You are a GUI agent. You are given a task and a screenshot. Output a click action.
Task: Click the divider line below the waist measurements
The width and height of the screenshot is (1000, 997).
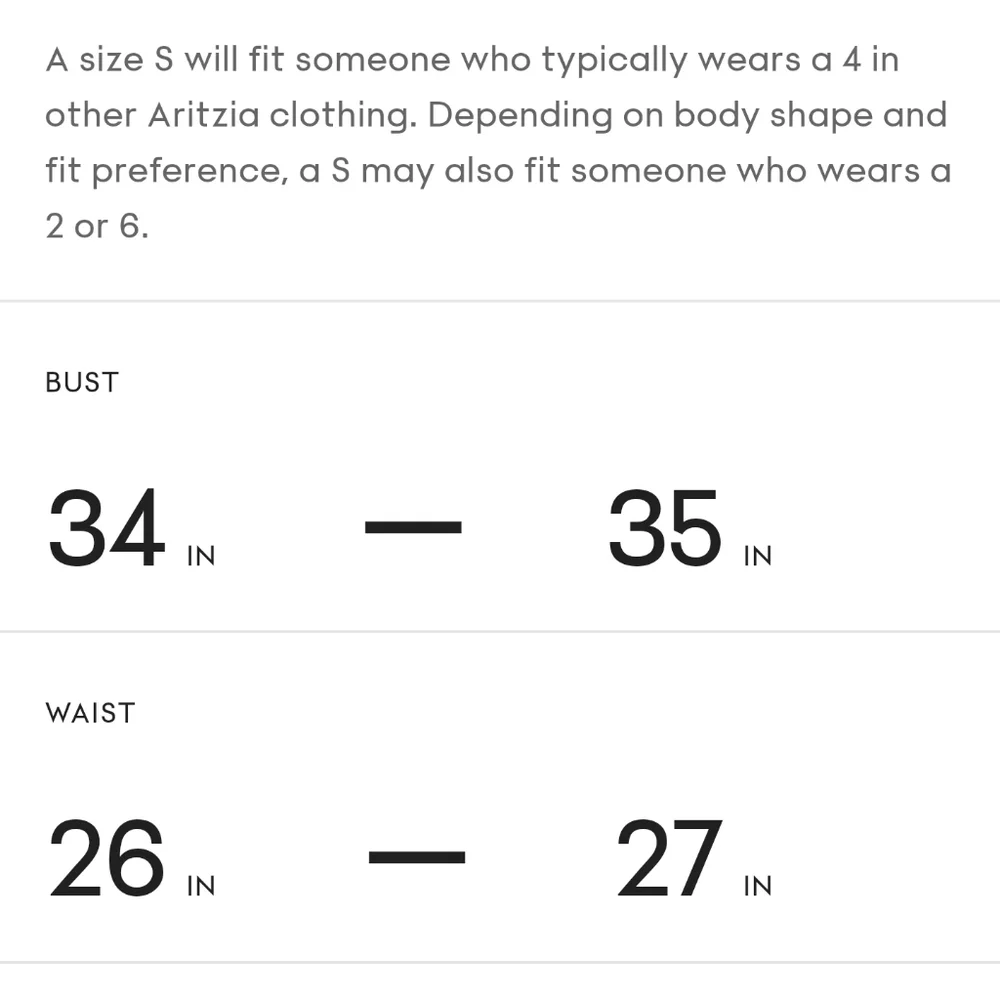500,963
